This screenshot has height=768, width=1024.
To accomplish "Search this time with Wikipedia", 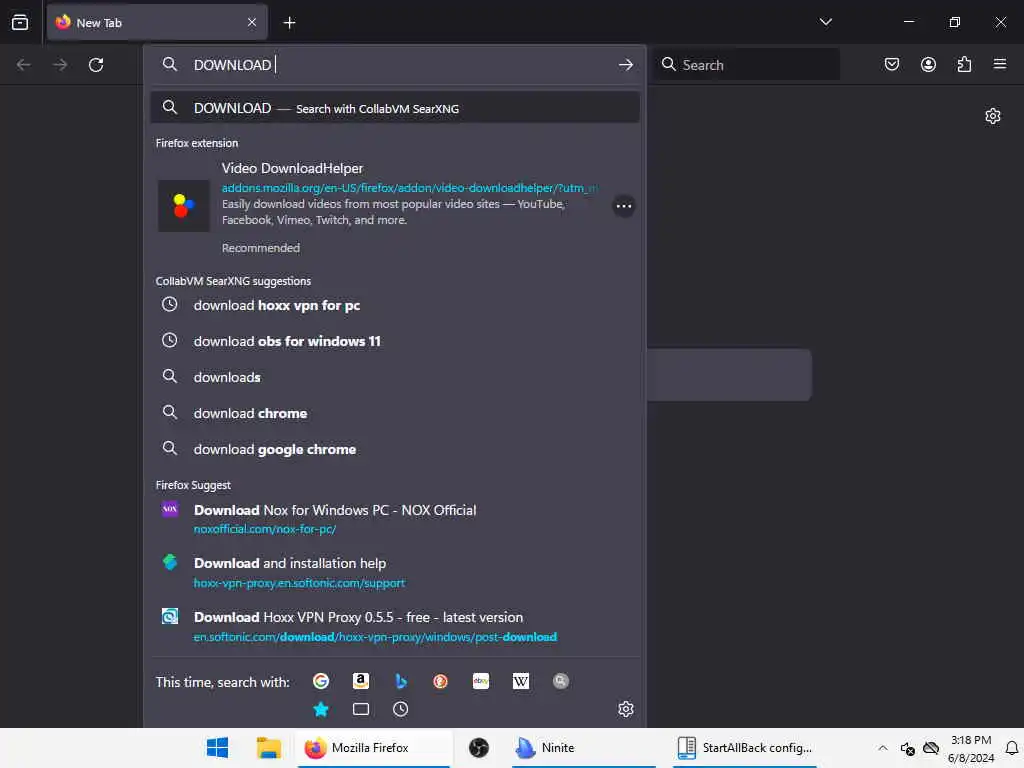I will point(520,681).
